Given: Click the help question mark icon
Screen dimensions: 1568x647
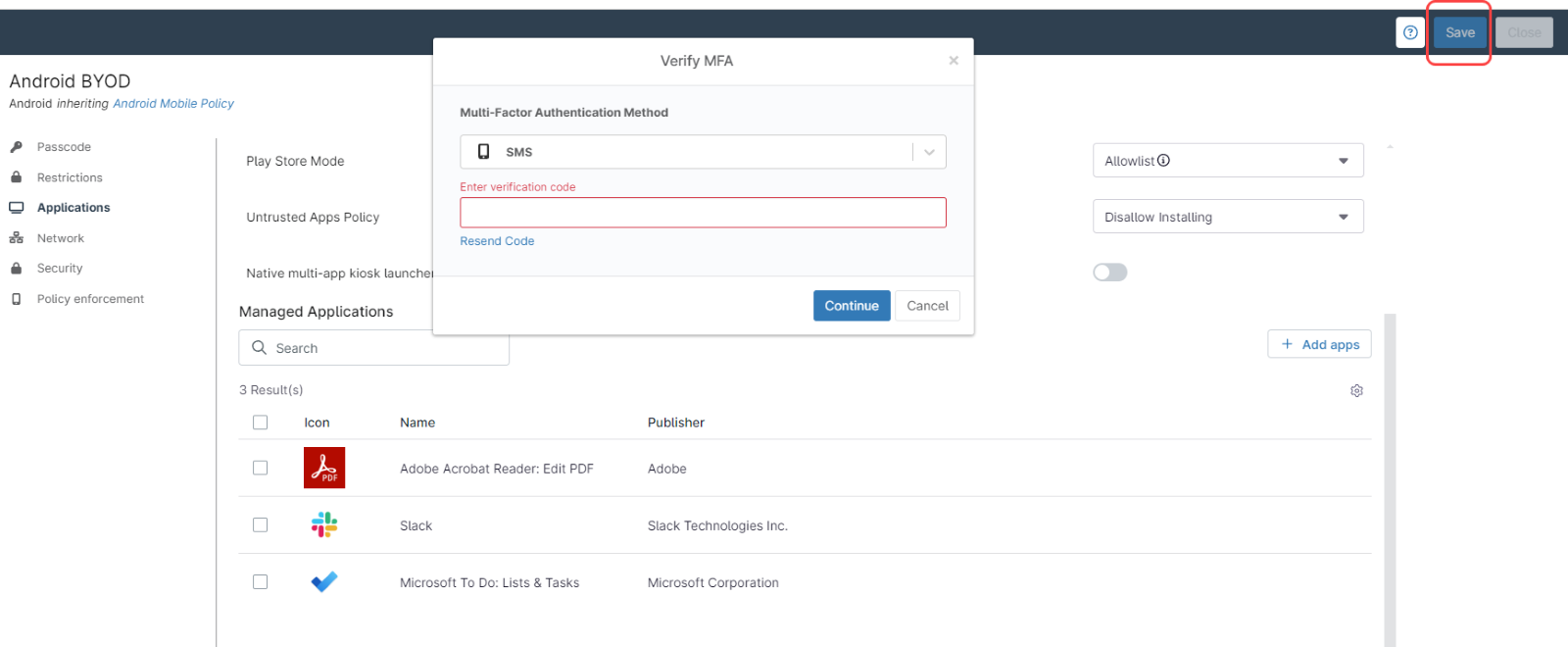Looking at the screenshot, I should [x=1410, y=32].
